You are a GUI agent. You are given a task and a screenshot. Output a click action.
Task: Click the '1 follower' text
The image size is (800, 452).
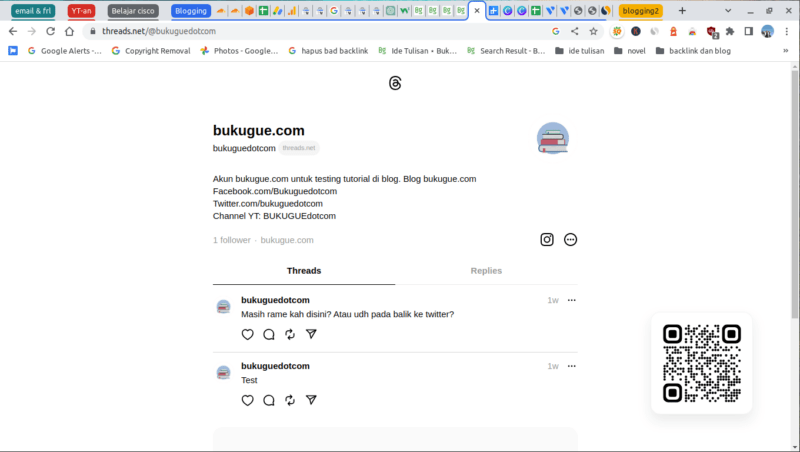coord(232,240)
